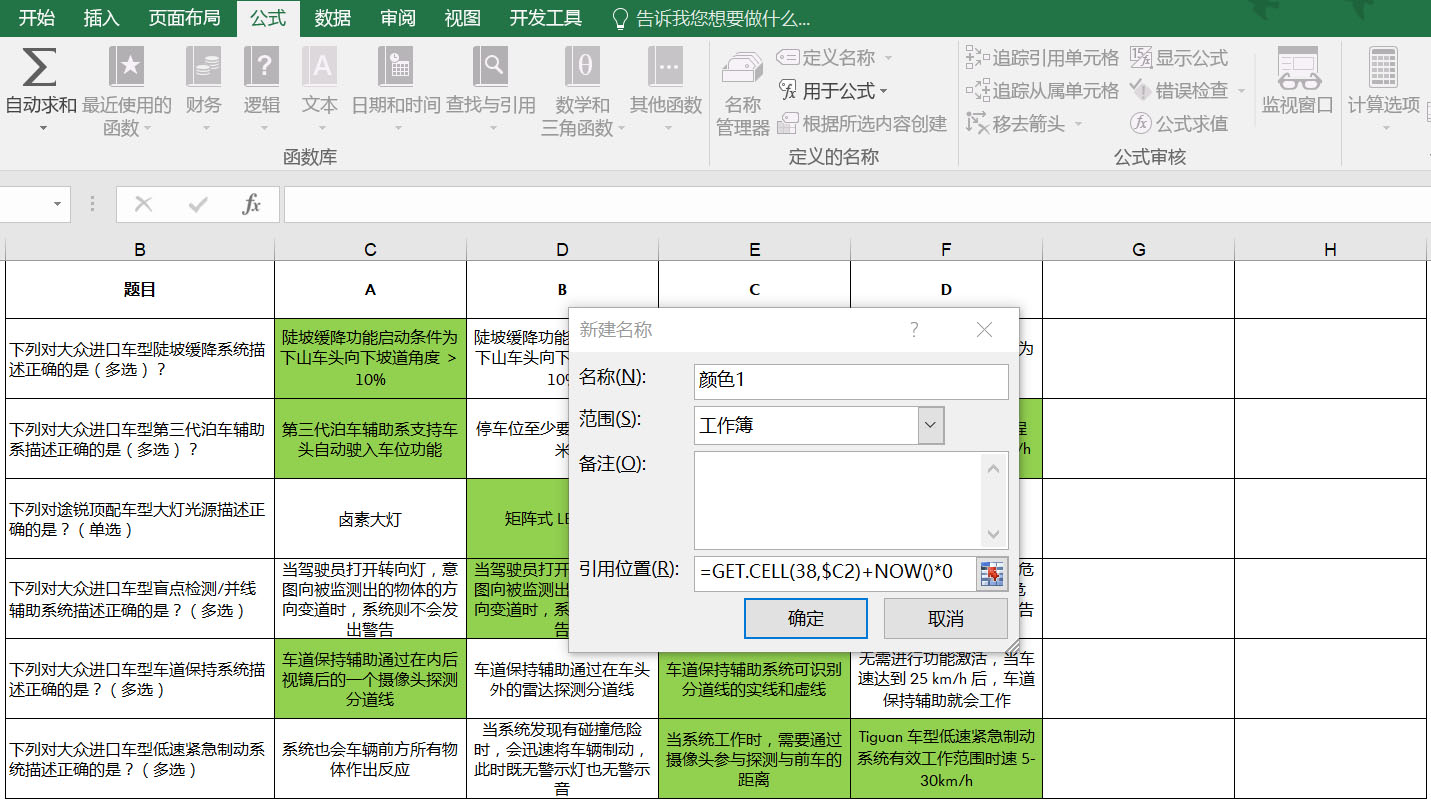The image size is (1431, 805).
Task: Expand the Use in Formula arrow
Action: (x=884, y=91)
